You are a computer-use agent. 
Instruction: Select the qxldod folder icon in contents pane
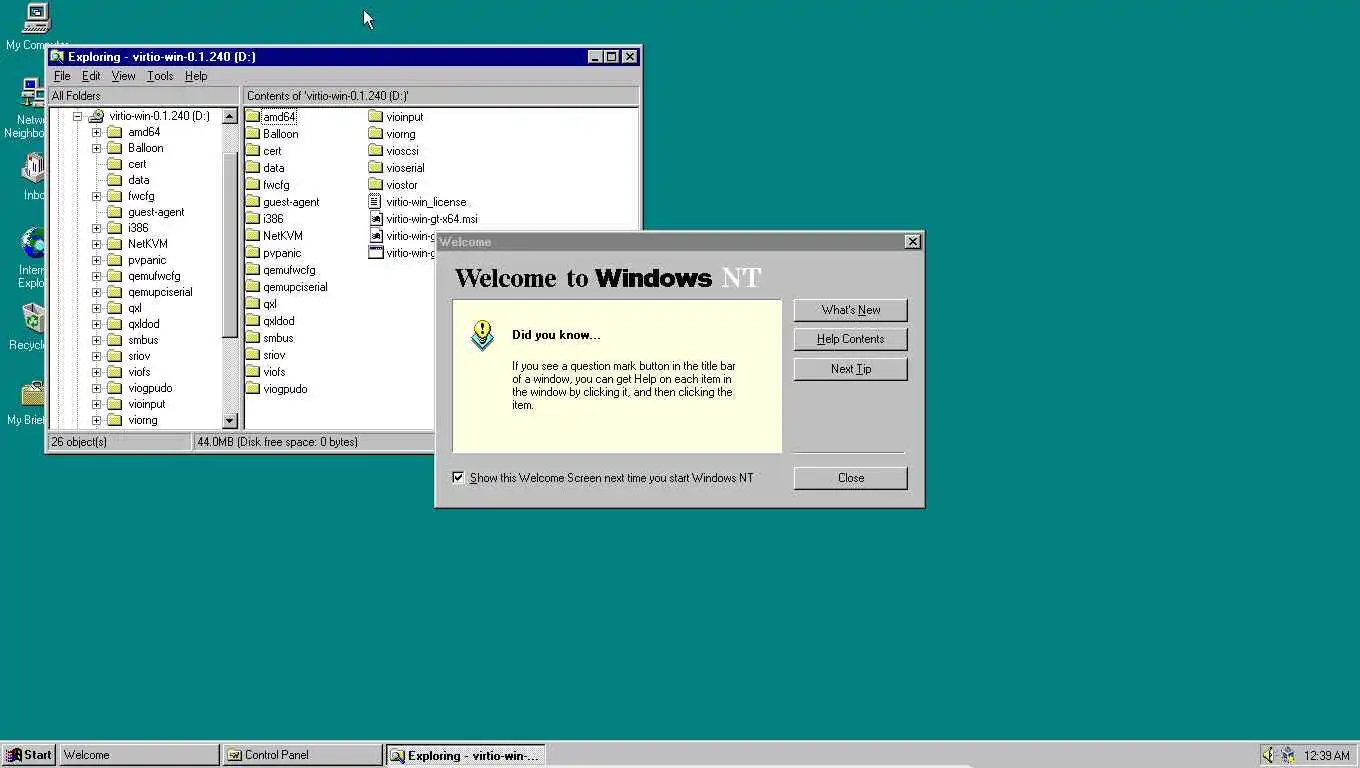252,321
